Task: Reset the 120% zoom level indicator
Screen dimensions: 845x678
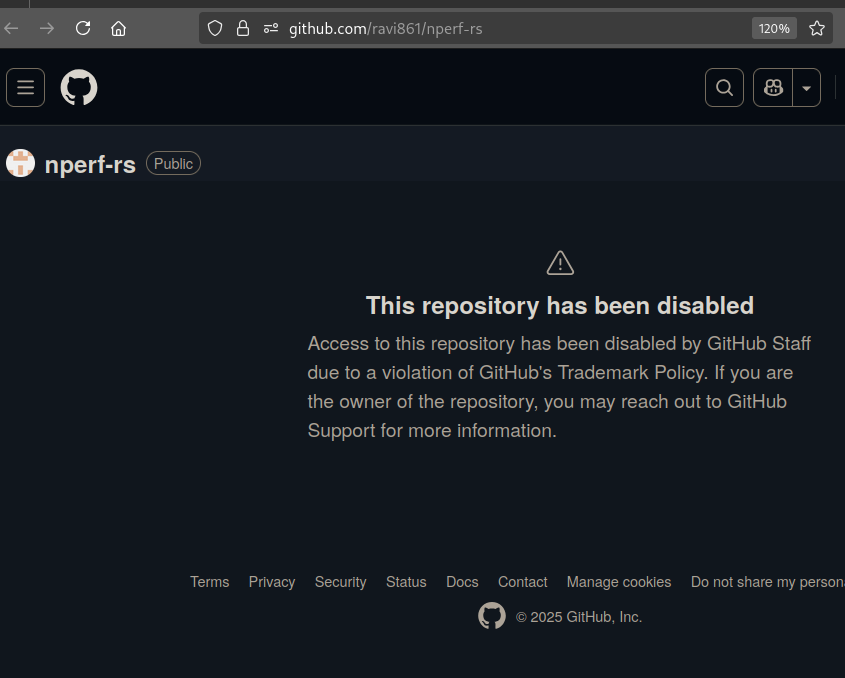Action: (x=774, y=28)
